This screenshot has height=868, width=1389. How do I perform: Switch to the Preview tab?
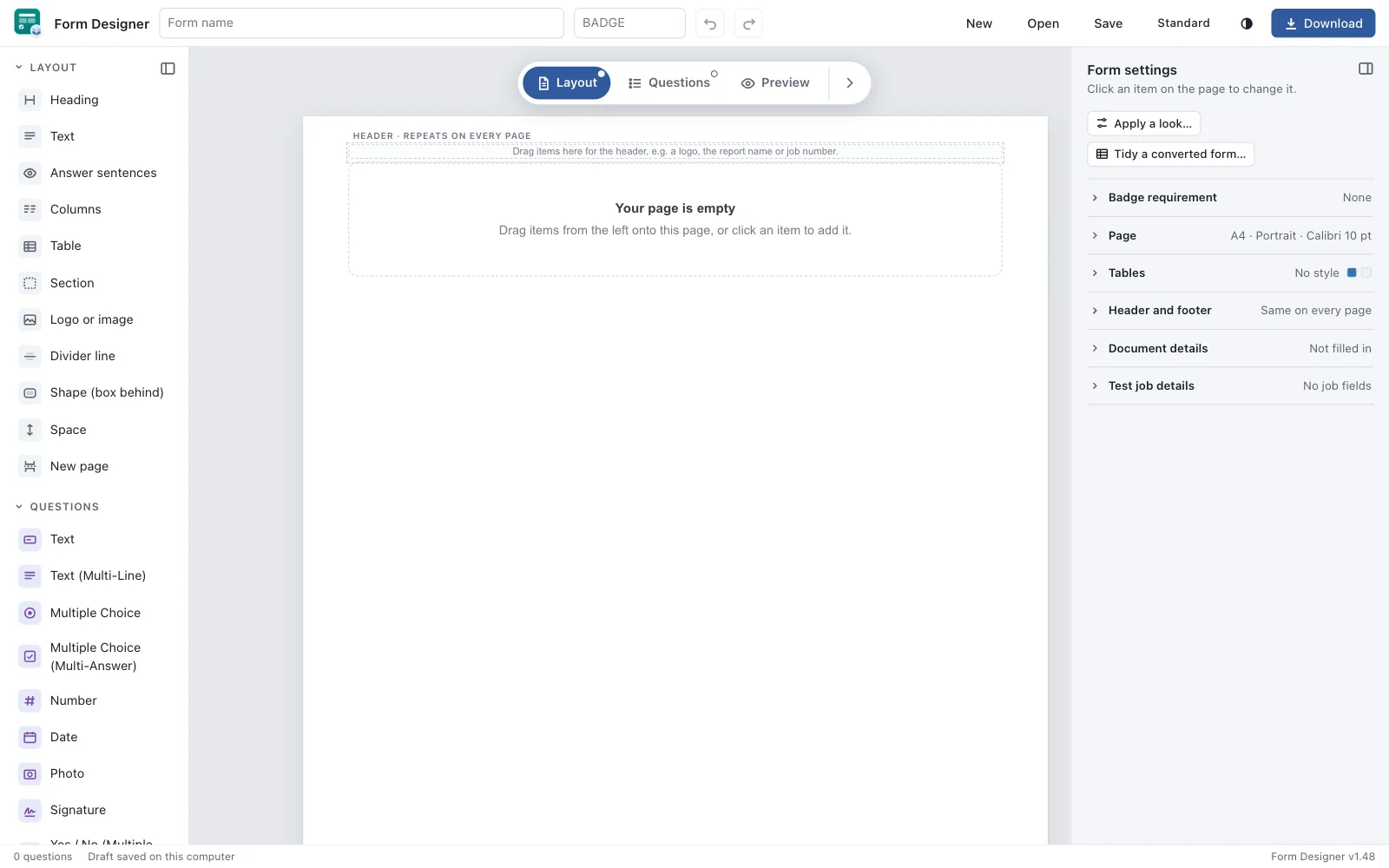[x=775, y=82]
